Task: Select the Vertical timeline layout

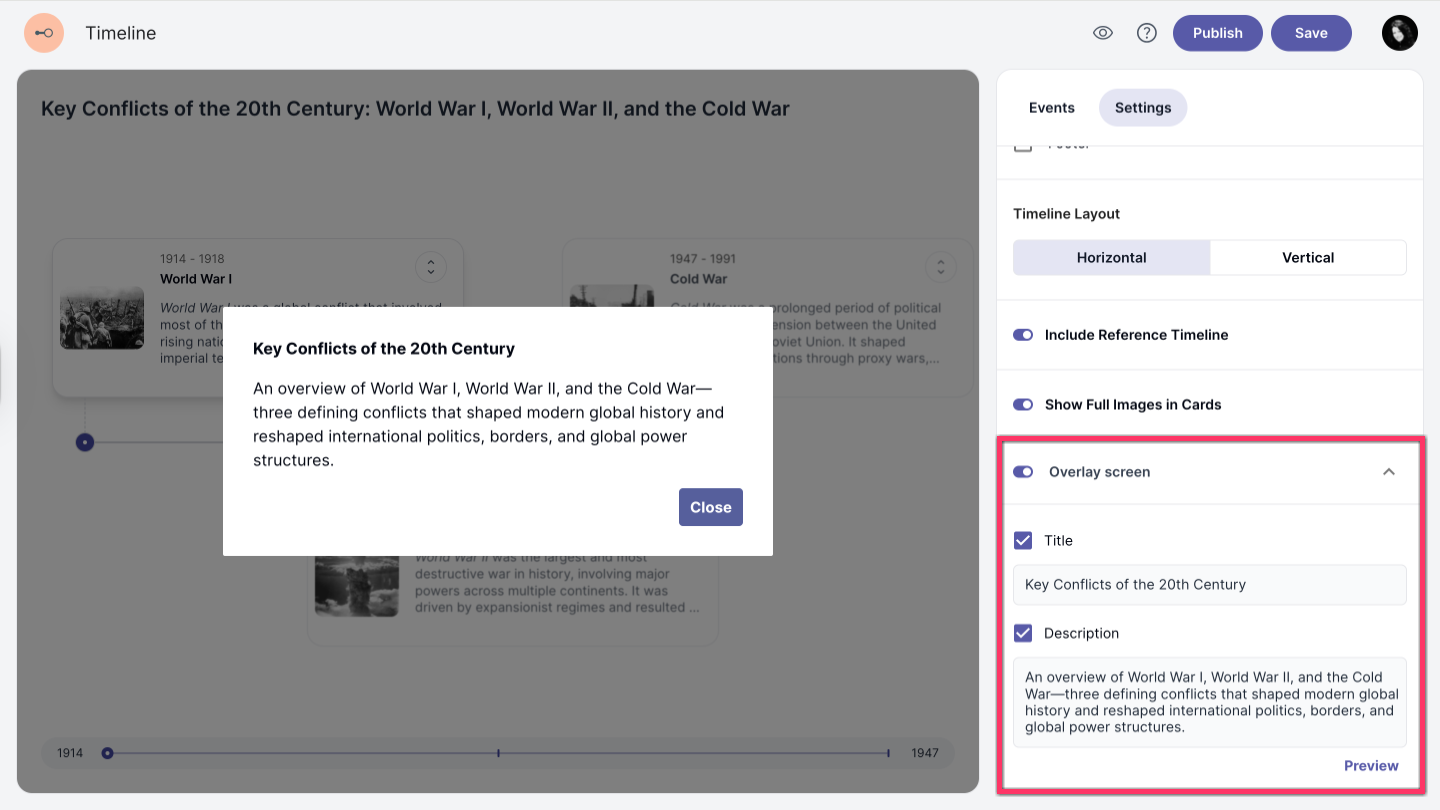Action: click(1308, 258)
